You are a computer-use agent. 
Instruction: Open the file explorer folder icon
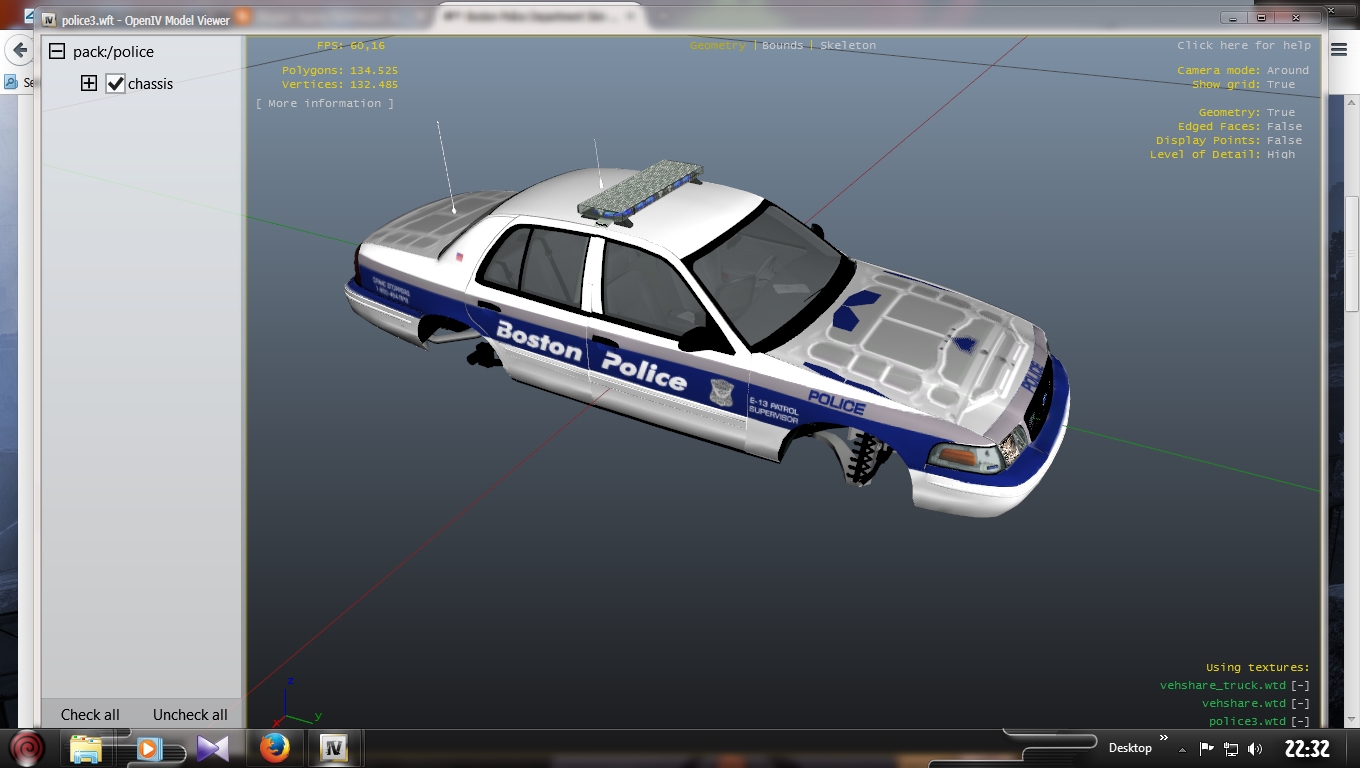tap(87, 748)
